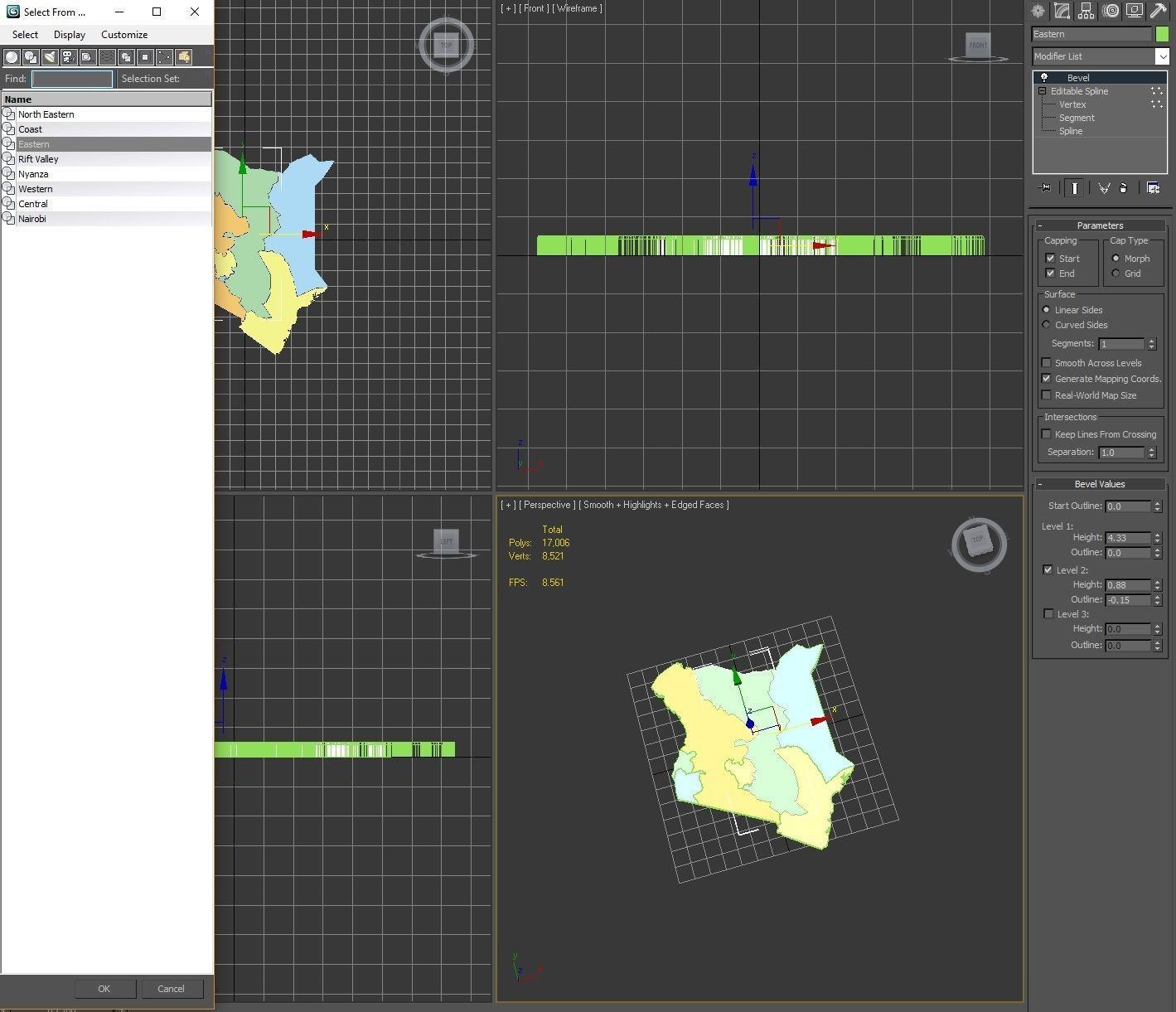Enable the Level 3 checkbox
This screenshot has width=1176, height=1012.
point(1048,614)
